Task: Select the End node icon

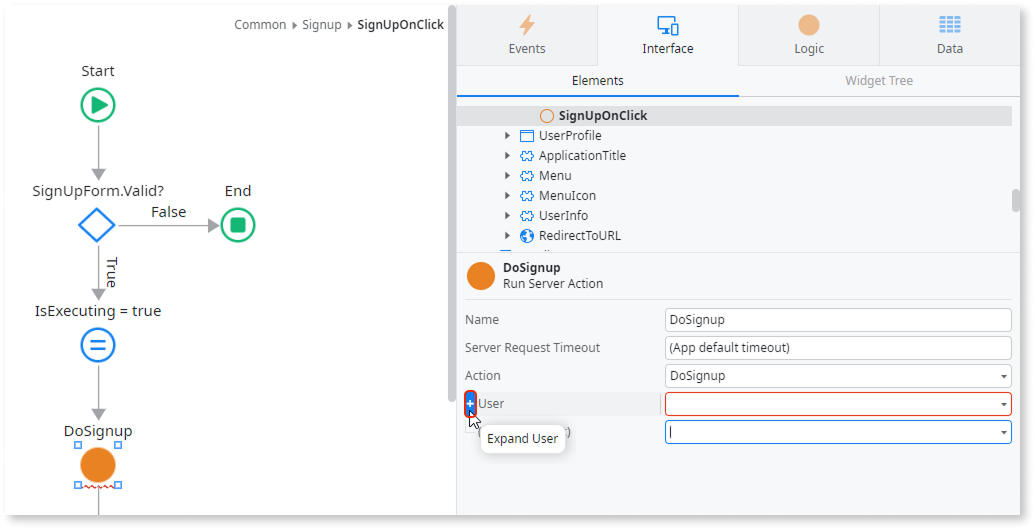Action: point(238,225)
